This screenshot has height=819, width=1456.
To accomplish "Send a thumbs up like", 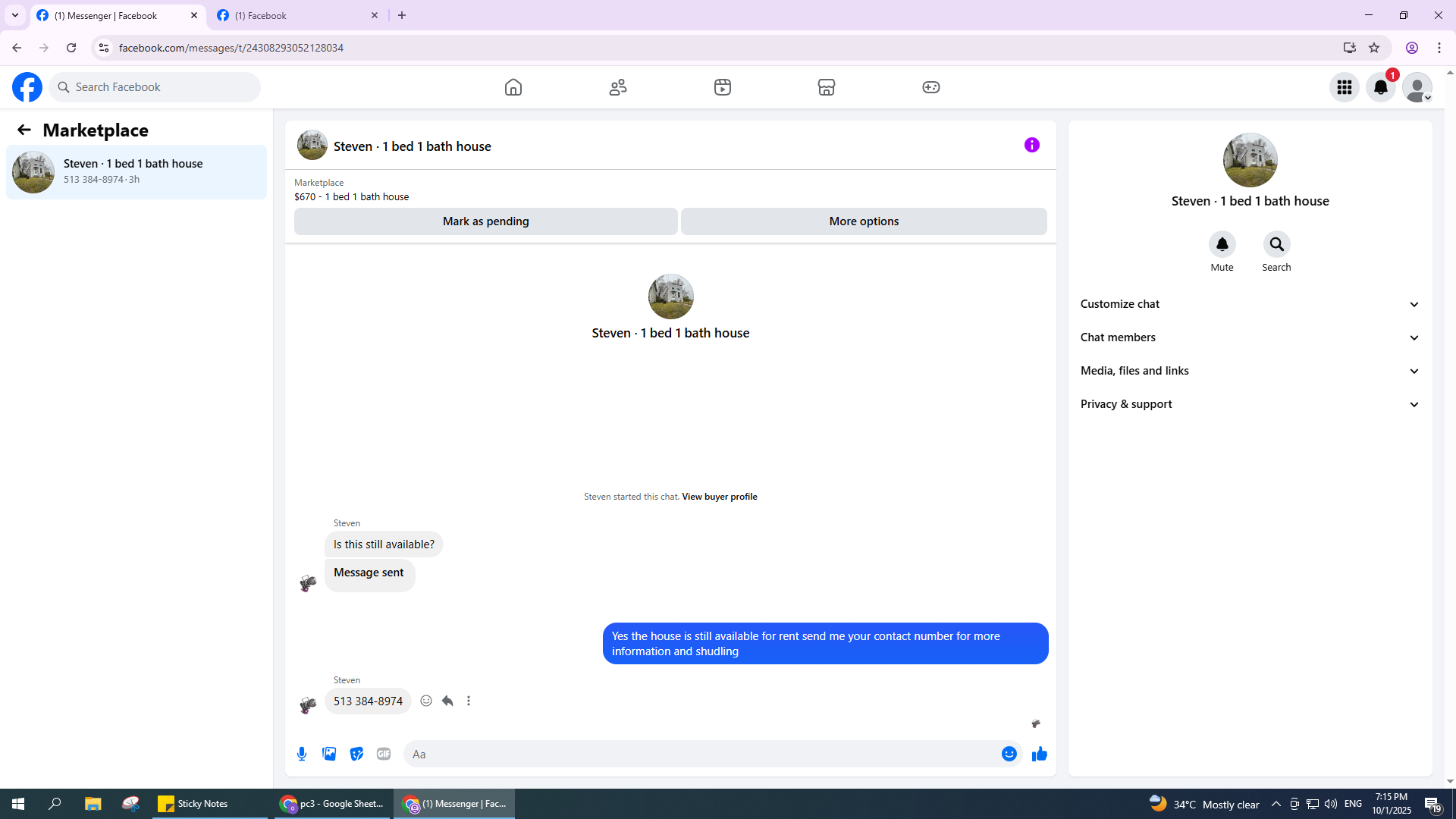I will point(1040,754).
